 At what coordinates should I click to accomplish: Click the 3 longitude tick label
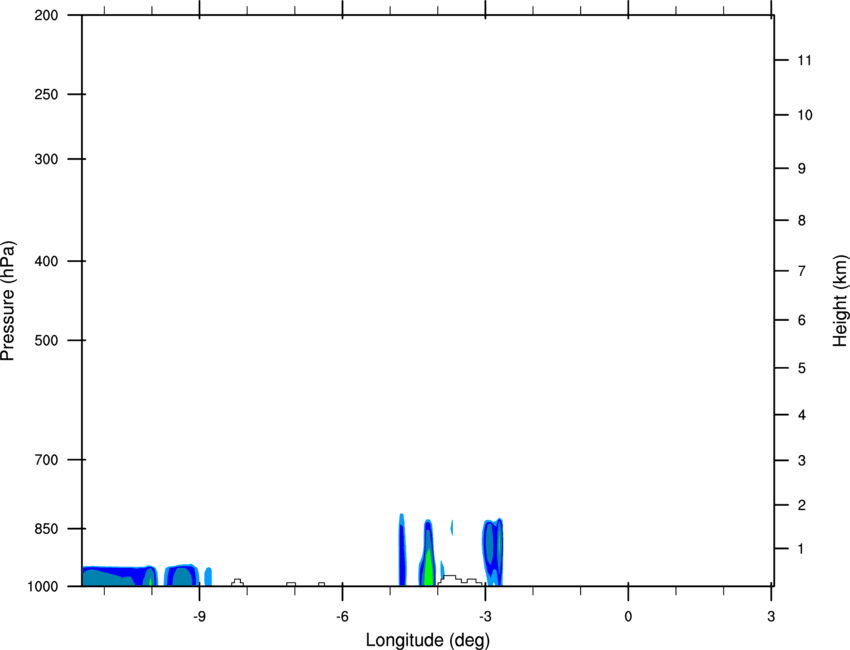771,617
